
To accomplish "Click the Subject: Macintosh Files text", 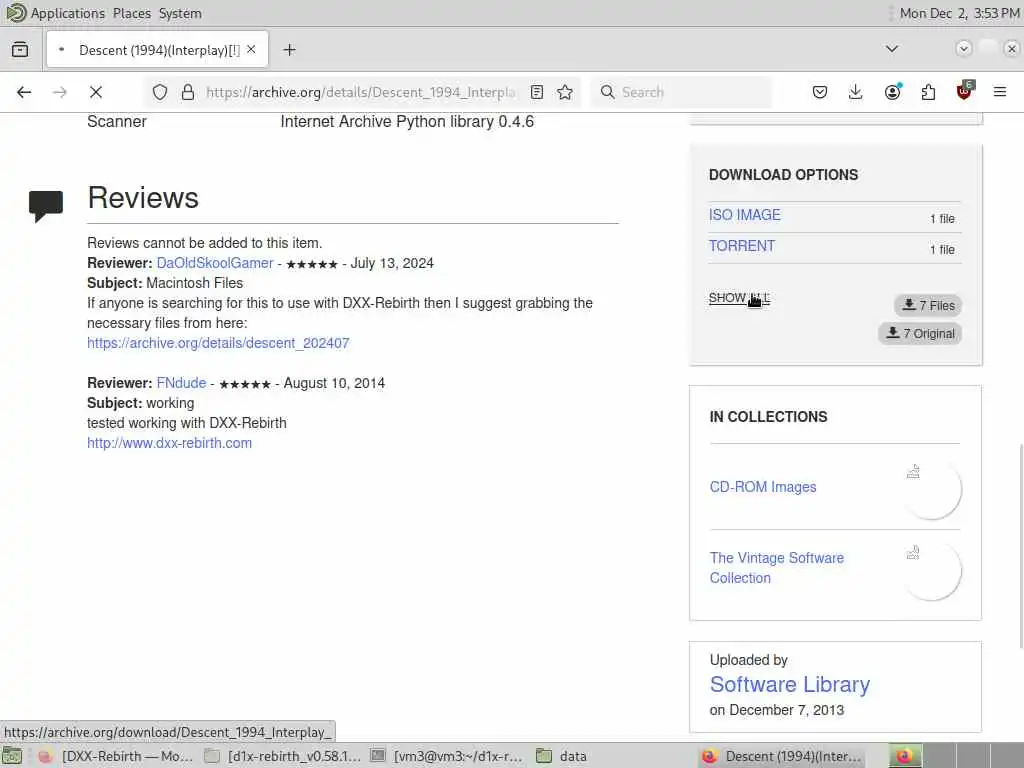I will pyautogui.click(x=165, y=283).
